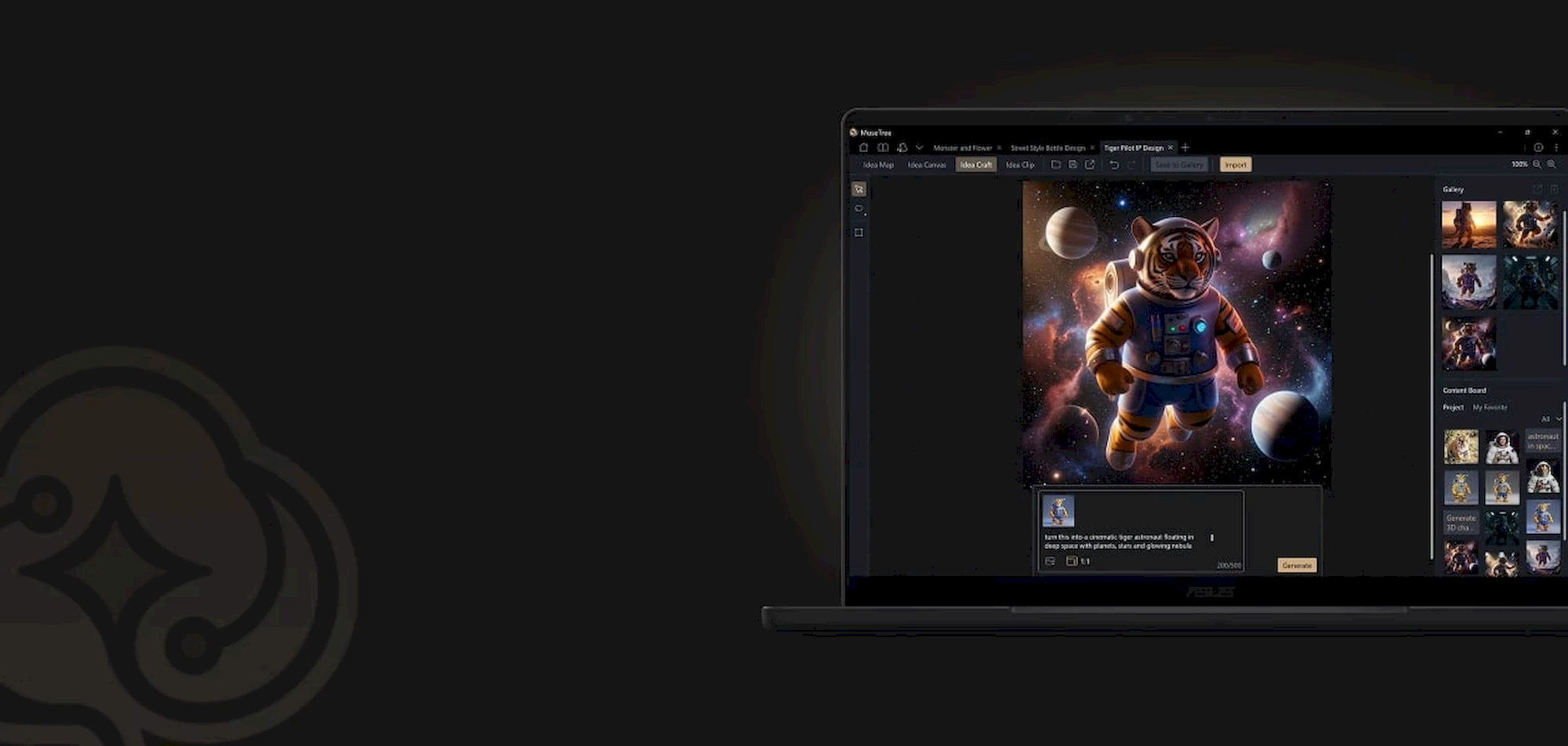
Task: Open the help icon at top right
Action: click(1538, 147)
